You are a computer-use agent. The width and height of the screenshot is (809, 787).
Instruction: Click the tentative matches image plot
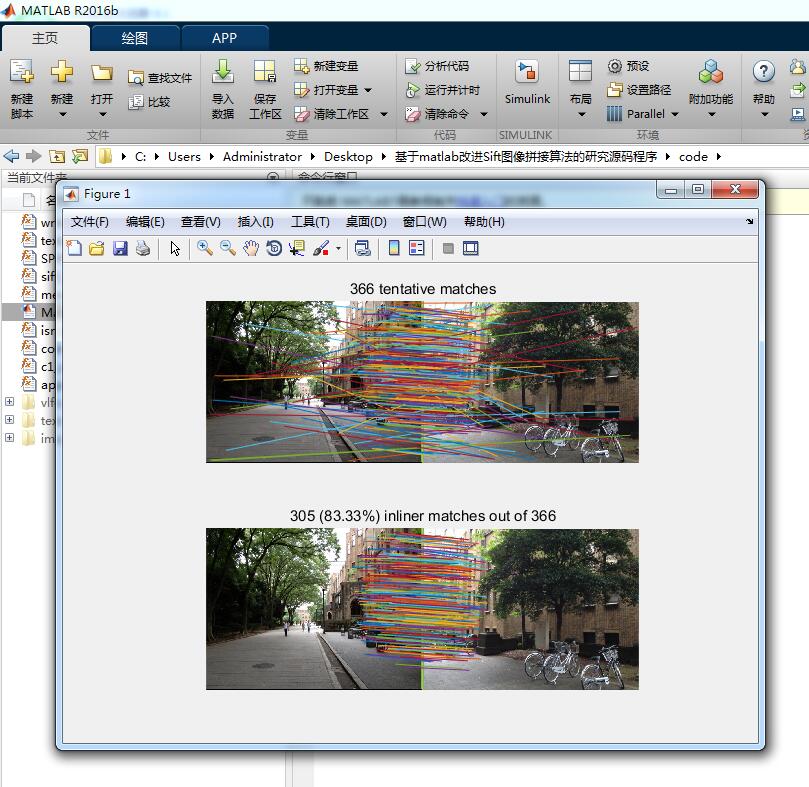pyautogui.click(x=422, y=382)
